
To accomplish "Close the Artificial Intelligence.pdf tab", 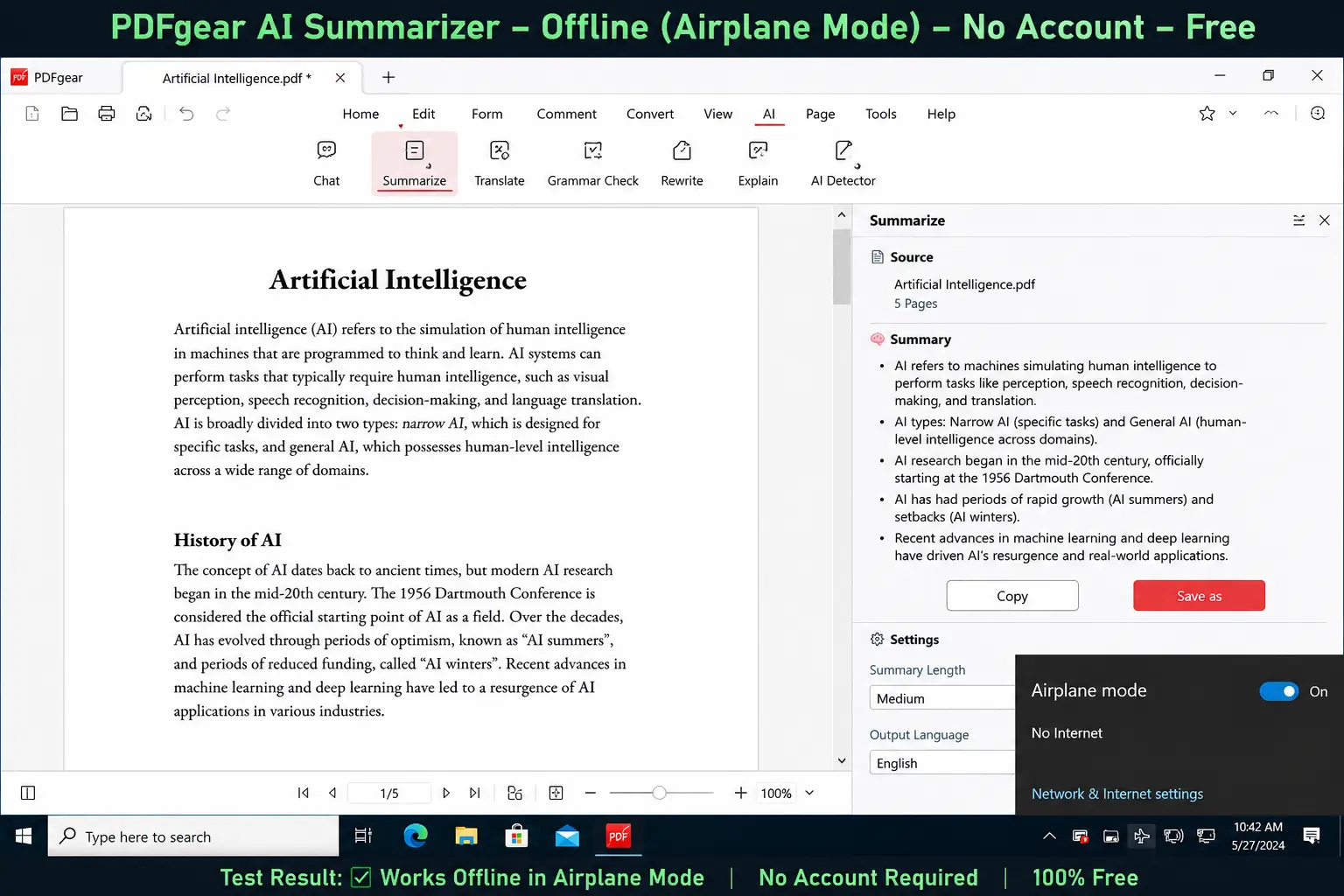I will (340, 78).
